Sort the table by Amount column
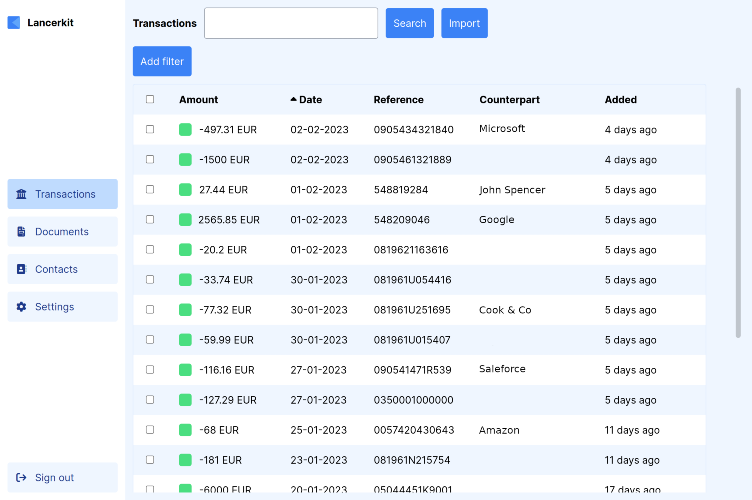752x500 pixels. click(199, 100)
